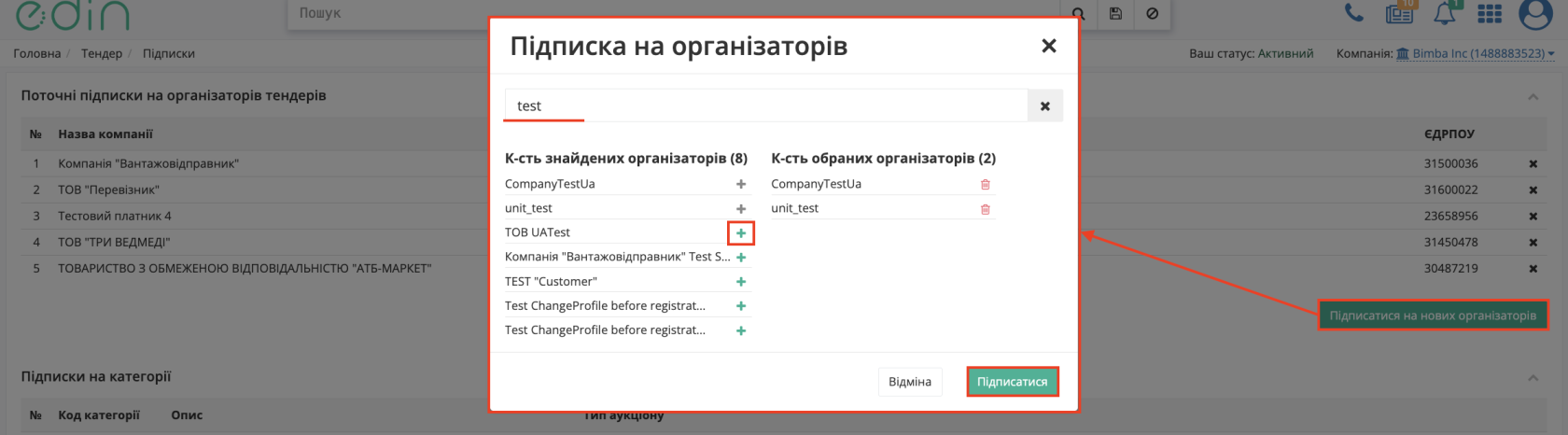Viewport: 1568px width, 435px height.
Task: Open Bimba Inc company dropdown
Action: tap(1476, 54)
